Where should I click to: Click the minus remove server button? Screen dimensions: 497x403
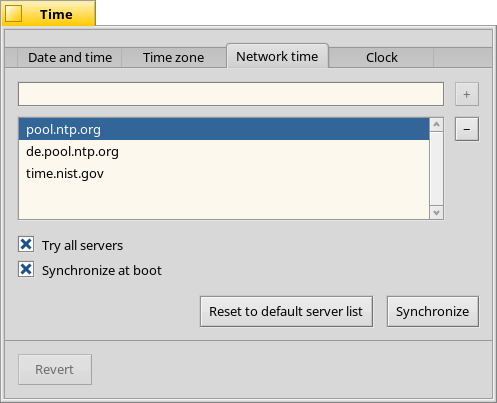[x=467, y=129]
